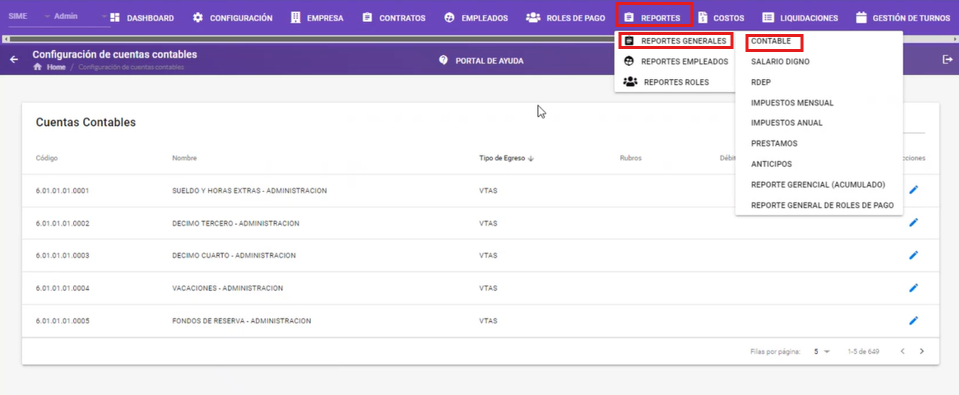
Task: Edit VACACIONES row pencil icon
Action: coord(914,287)
